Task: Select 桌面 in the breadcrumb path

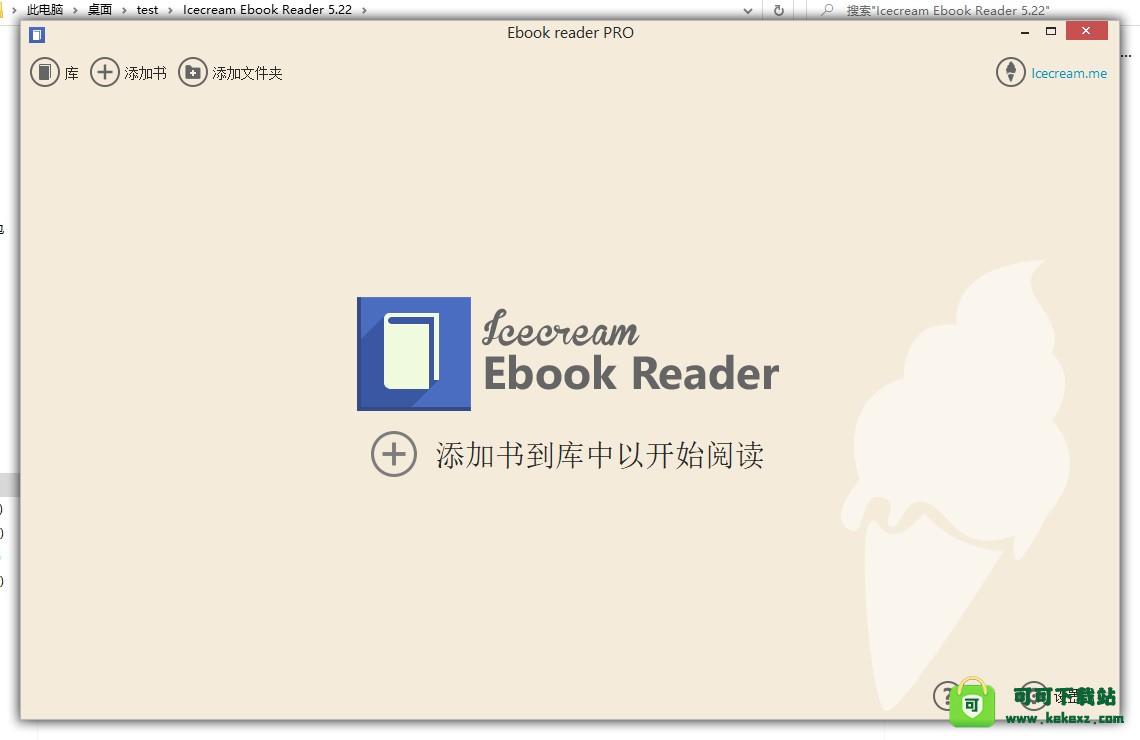Action: click(99, 10)
